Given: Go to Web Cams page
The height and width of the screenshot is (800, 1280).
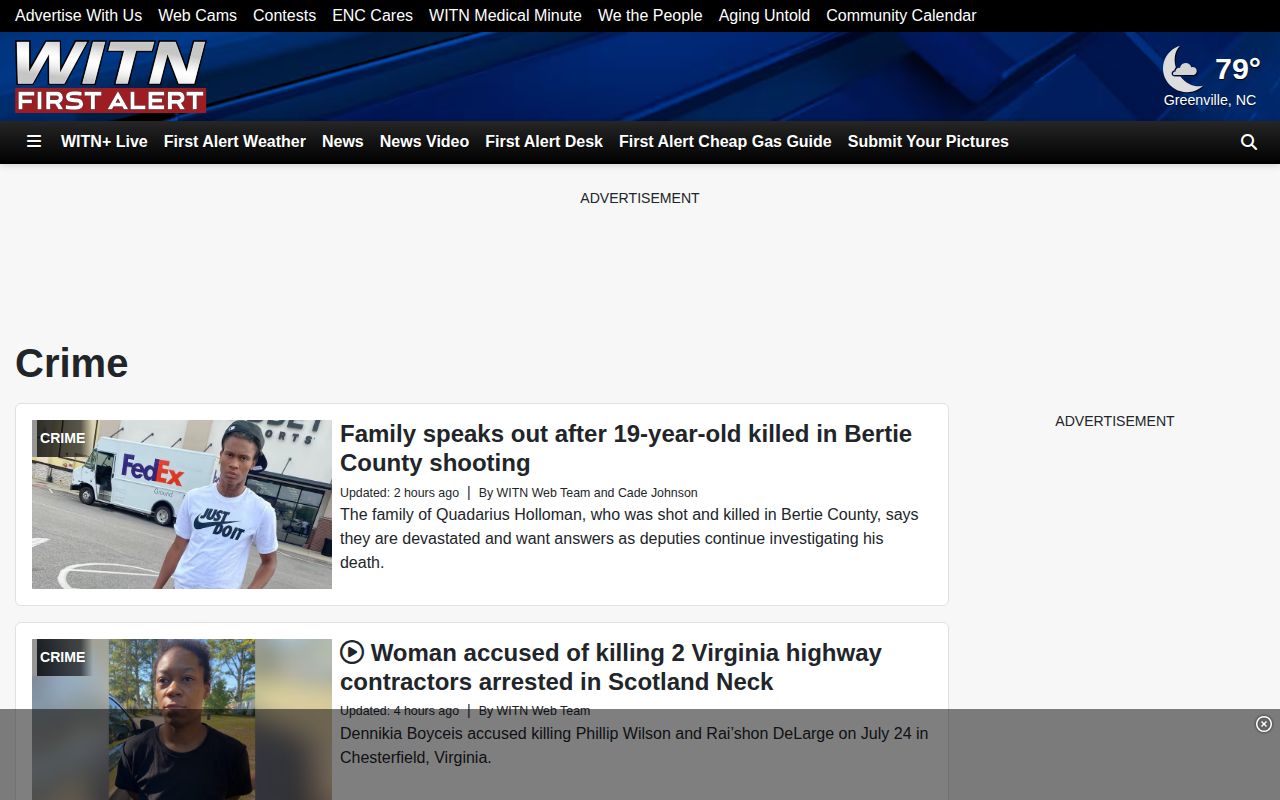Looking at the screenshot, I should point(197,15).
